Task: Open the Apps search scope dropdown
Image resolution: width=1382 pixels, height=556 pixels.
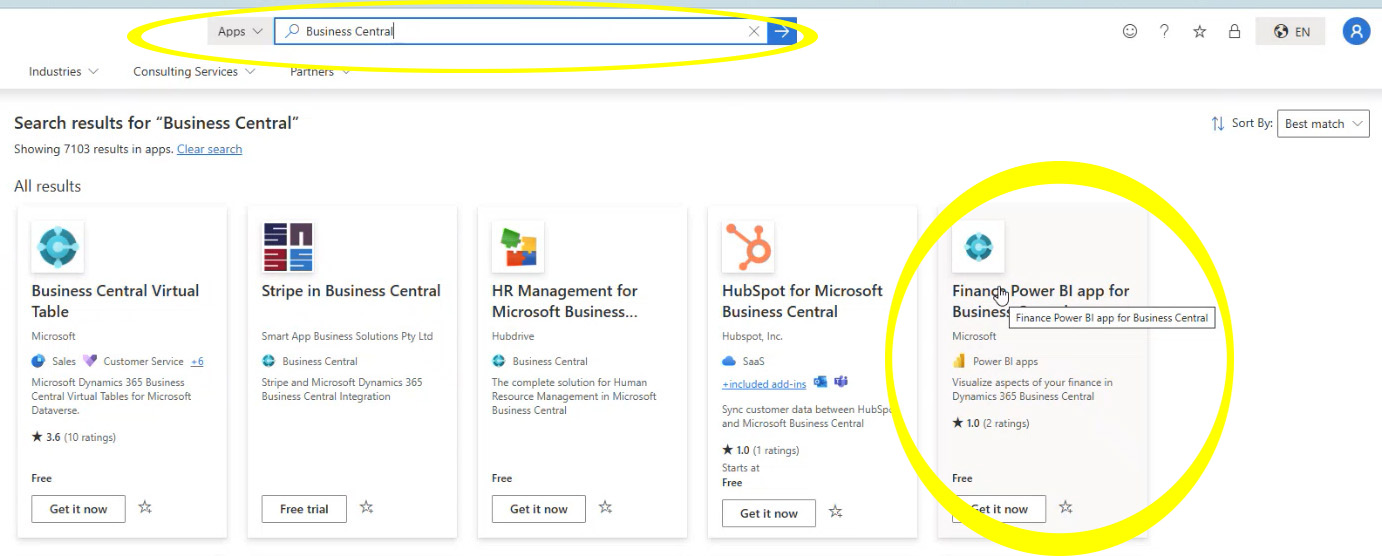Action: pyautogui.click(x=240, y=31)
